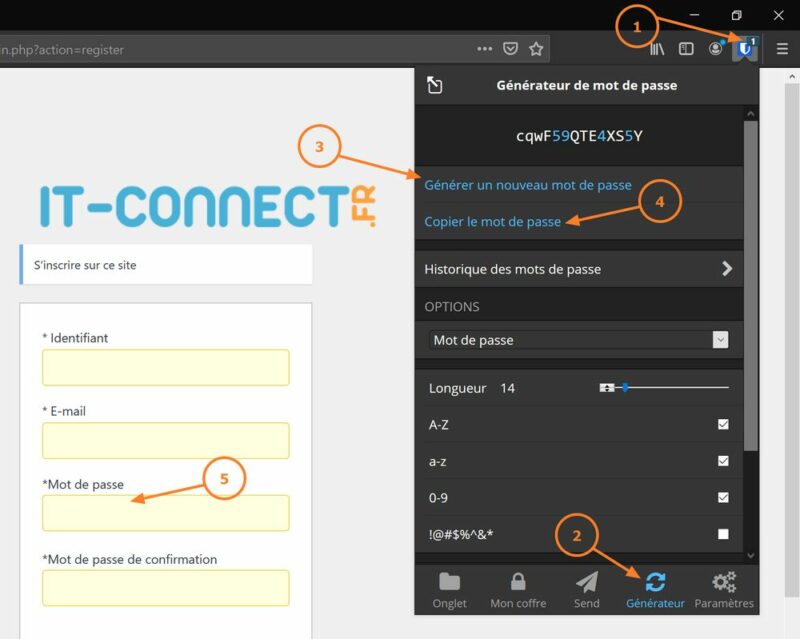800x639 pixels.
Task: Open the Firefox account icon
Action: 716,48
